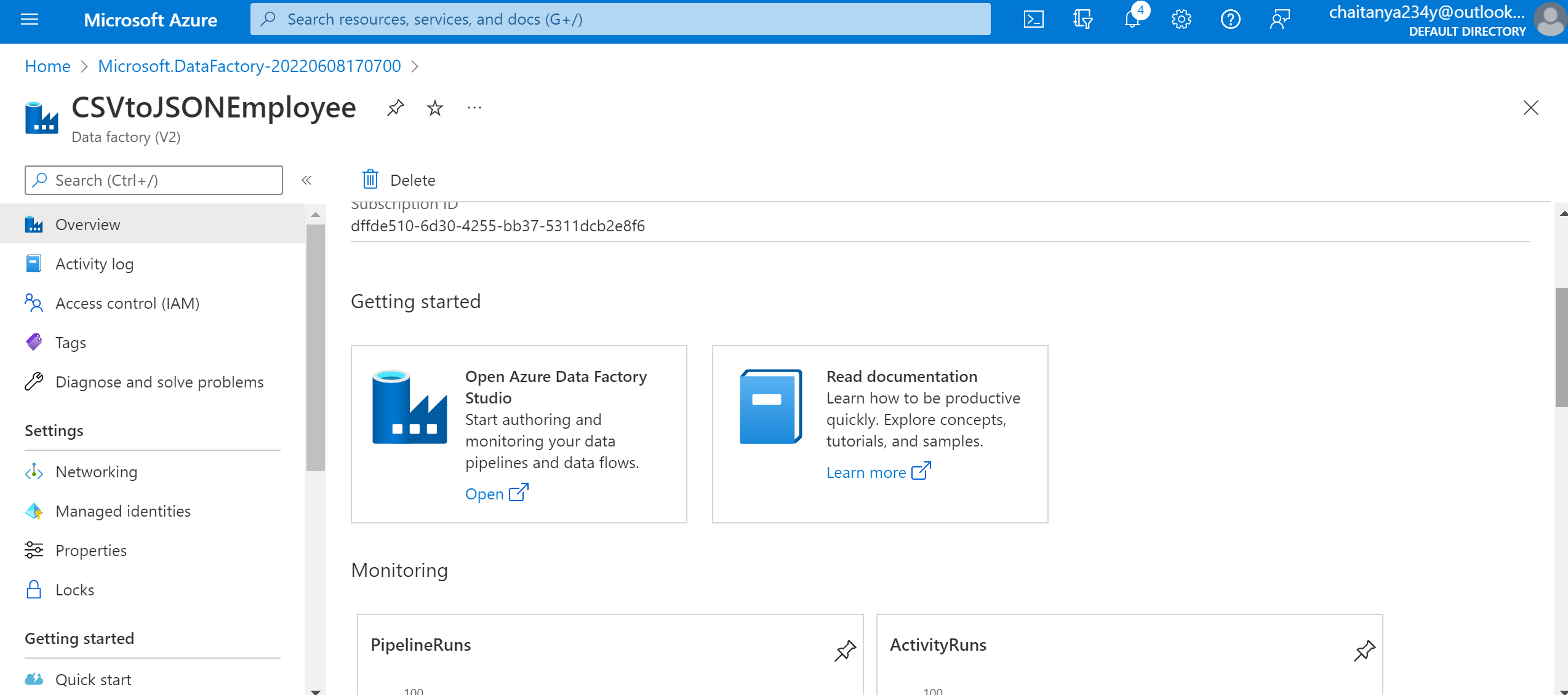This screenshot has width=1568, height=695.
Task: Click the Read documentation book icon
Action: point(770,407)
